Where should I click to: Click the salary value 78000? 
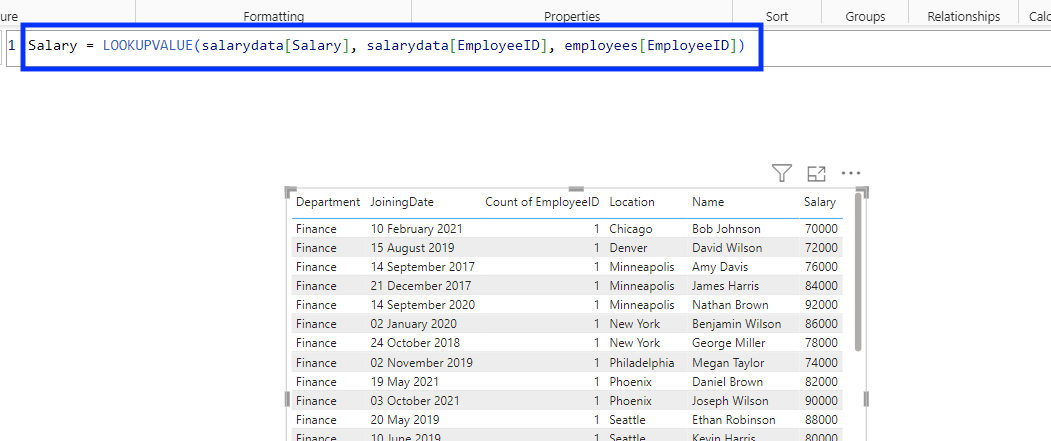point(820,342)
